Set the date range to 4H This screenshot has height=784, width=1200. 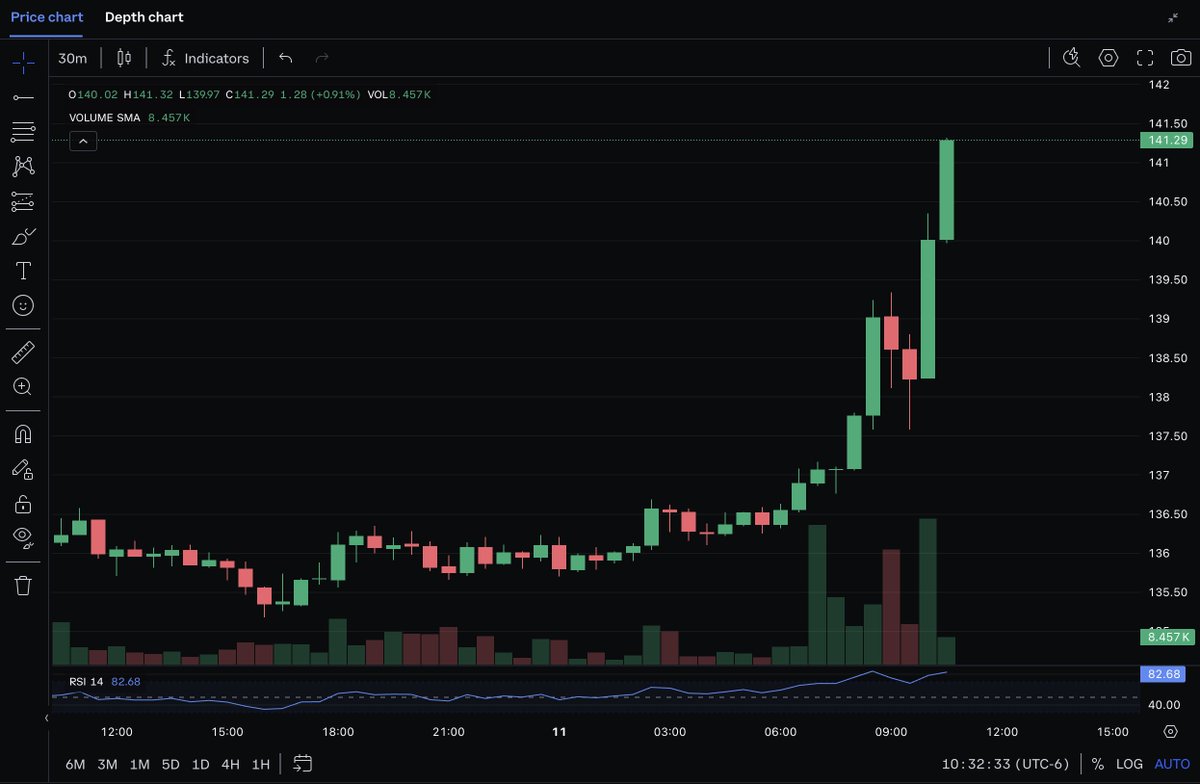pyautogui.click(x=230, y=764)
